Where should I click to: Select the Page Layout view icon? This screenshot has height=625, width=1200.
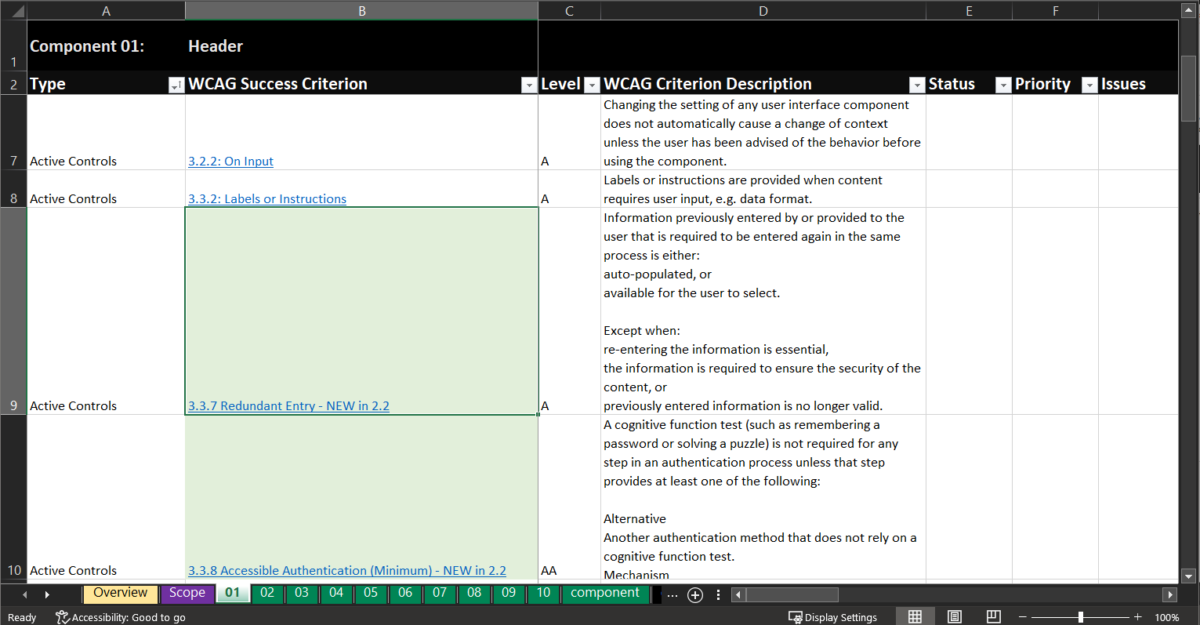953,616
